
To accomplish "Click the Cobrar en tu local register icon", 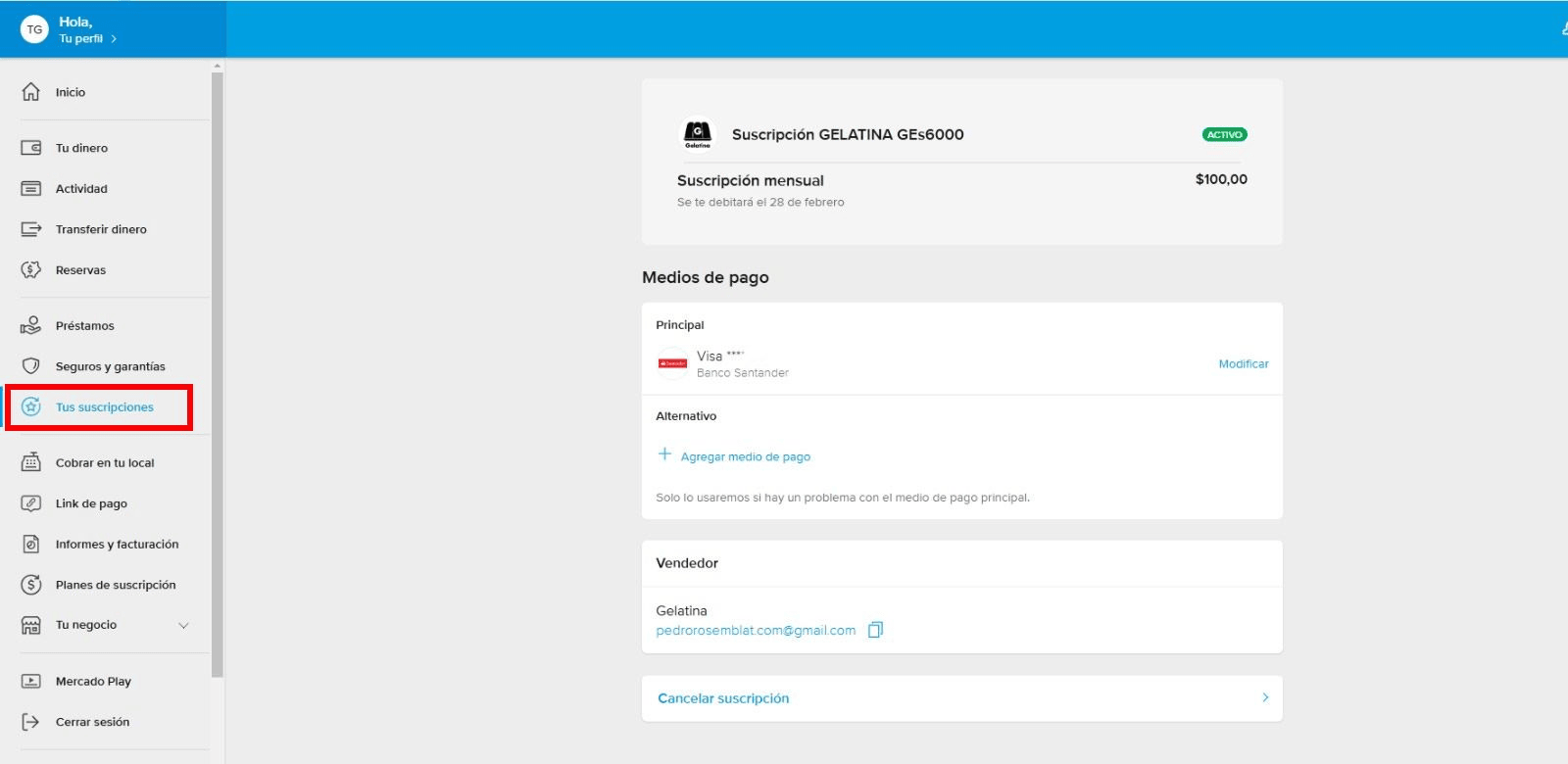I will [31, 462].
